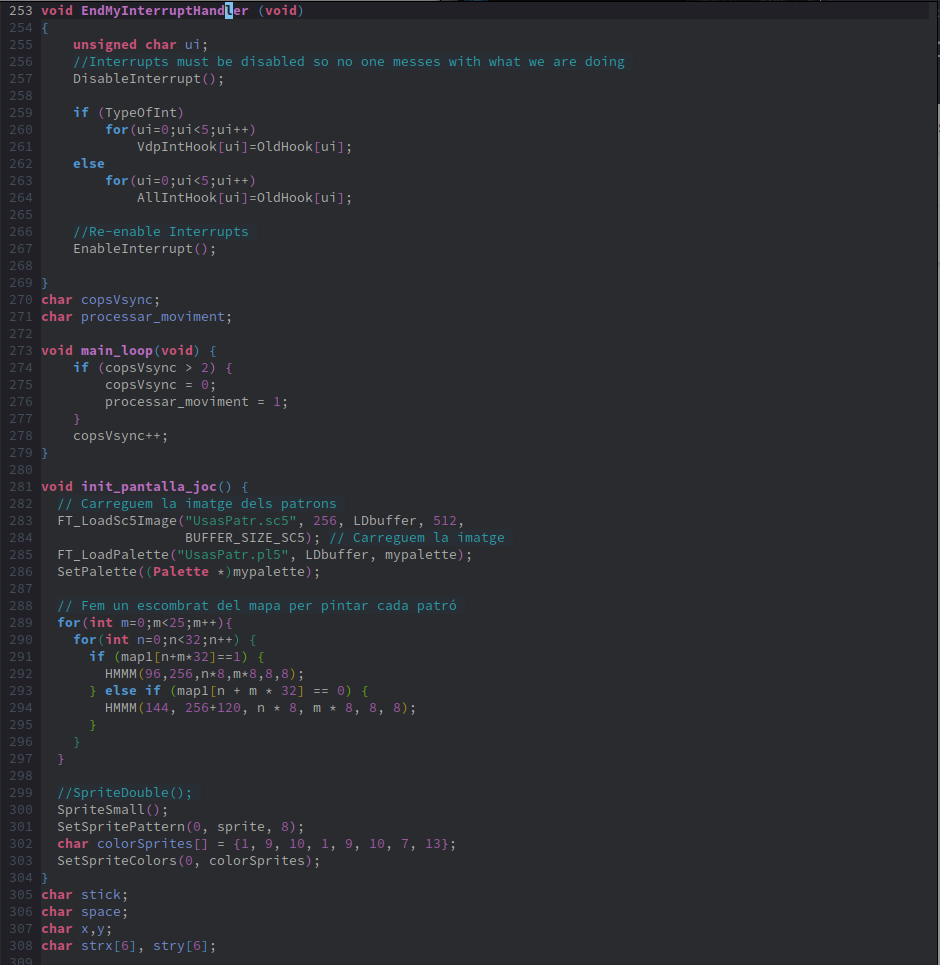Click 'char x,y;' declaration
940x965 pixels.
click(x=76, y=929)
